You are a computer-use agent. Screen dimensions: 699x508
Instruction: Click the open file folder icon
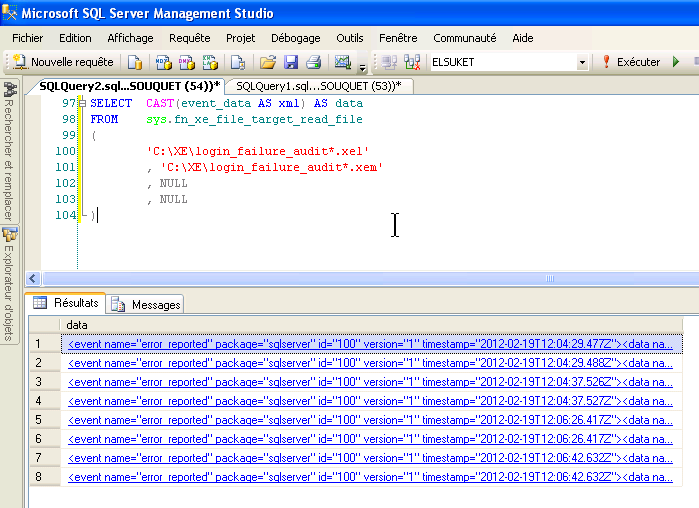(x=267, y=62)
